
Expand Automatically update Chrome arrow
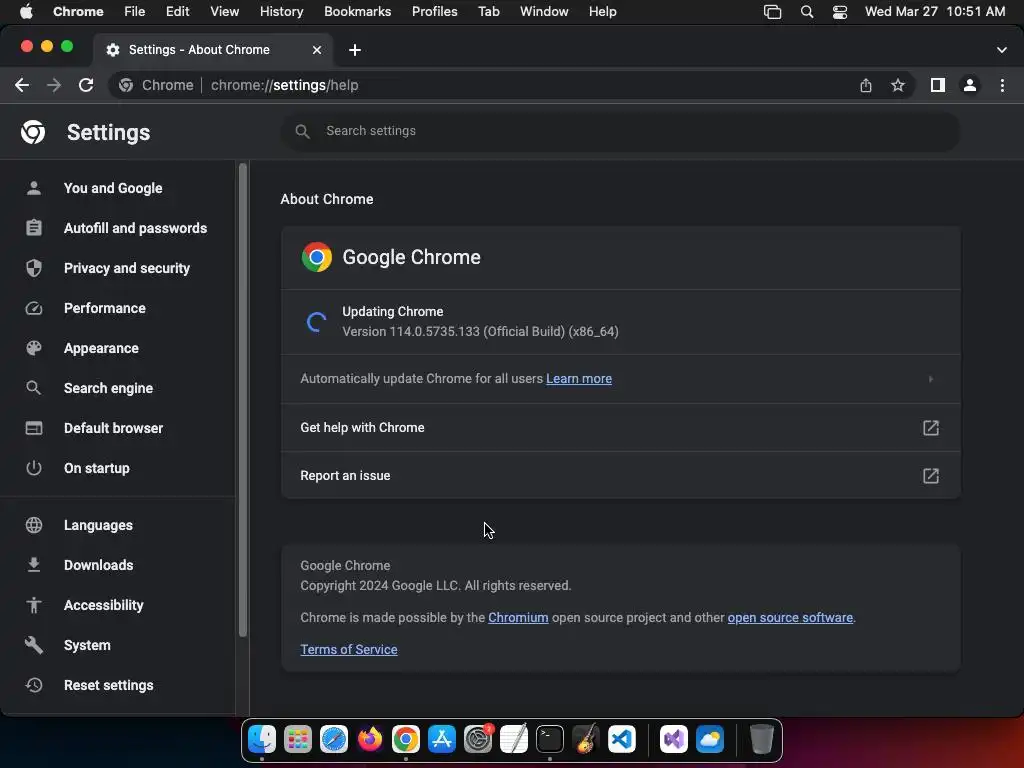point(931,379)
